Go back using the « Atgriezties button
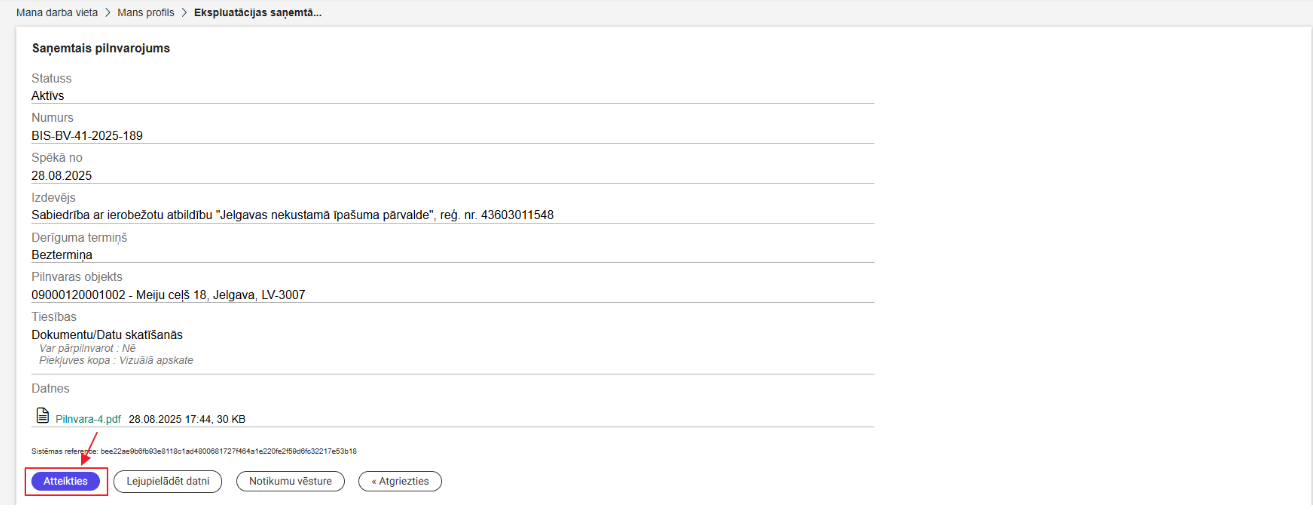The height and width of the screenshot is (523, 1313). point(400,481)
